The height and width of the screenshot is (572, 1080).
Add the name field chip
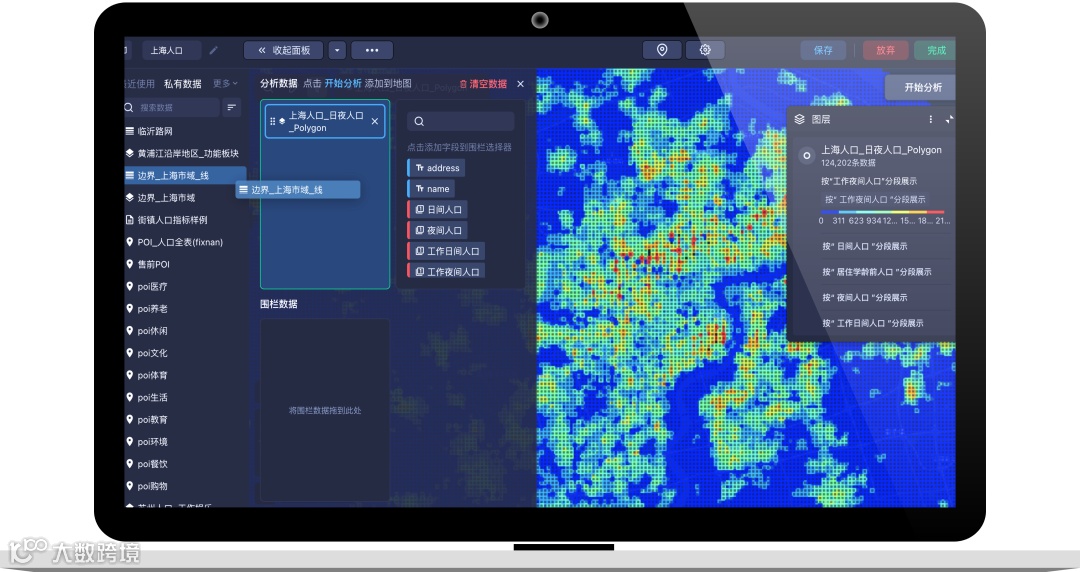[432, 189]
